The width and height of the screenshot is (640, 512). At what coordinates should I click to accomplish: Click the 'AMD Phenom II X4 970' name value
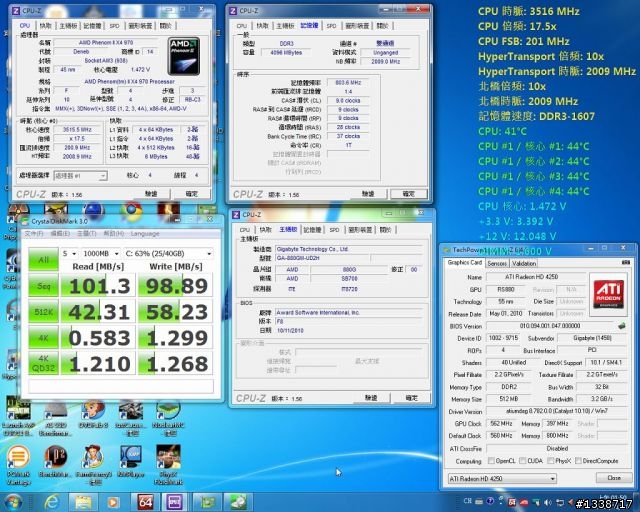coord(106,42)
